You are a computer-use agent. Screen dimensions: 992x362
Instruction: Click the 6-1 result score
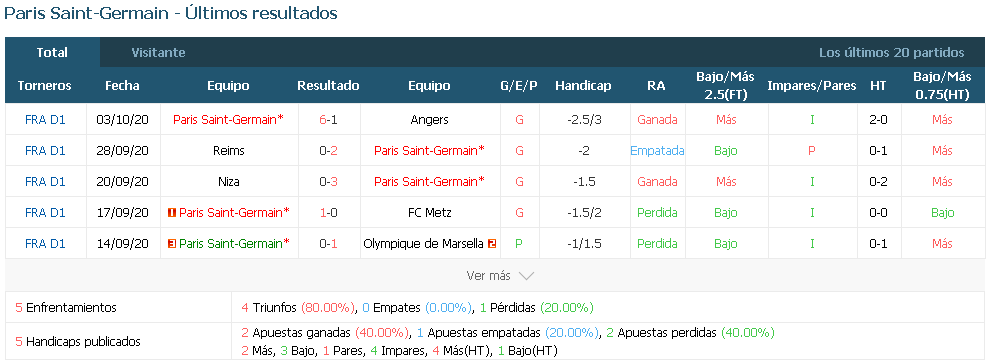coord(328,120)
